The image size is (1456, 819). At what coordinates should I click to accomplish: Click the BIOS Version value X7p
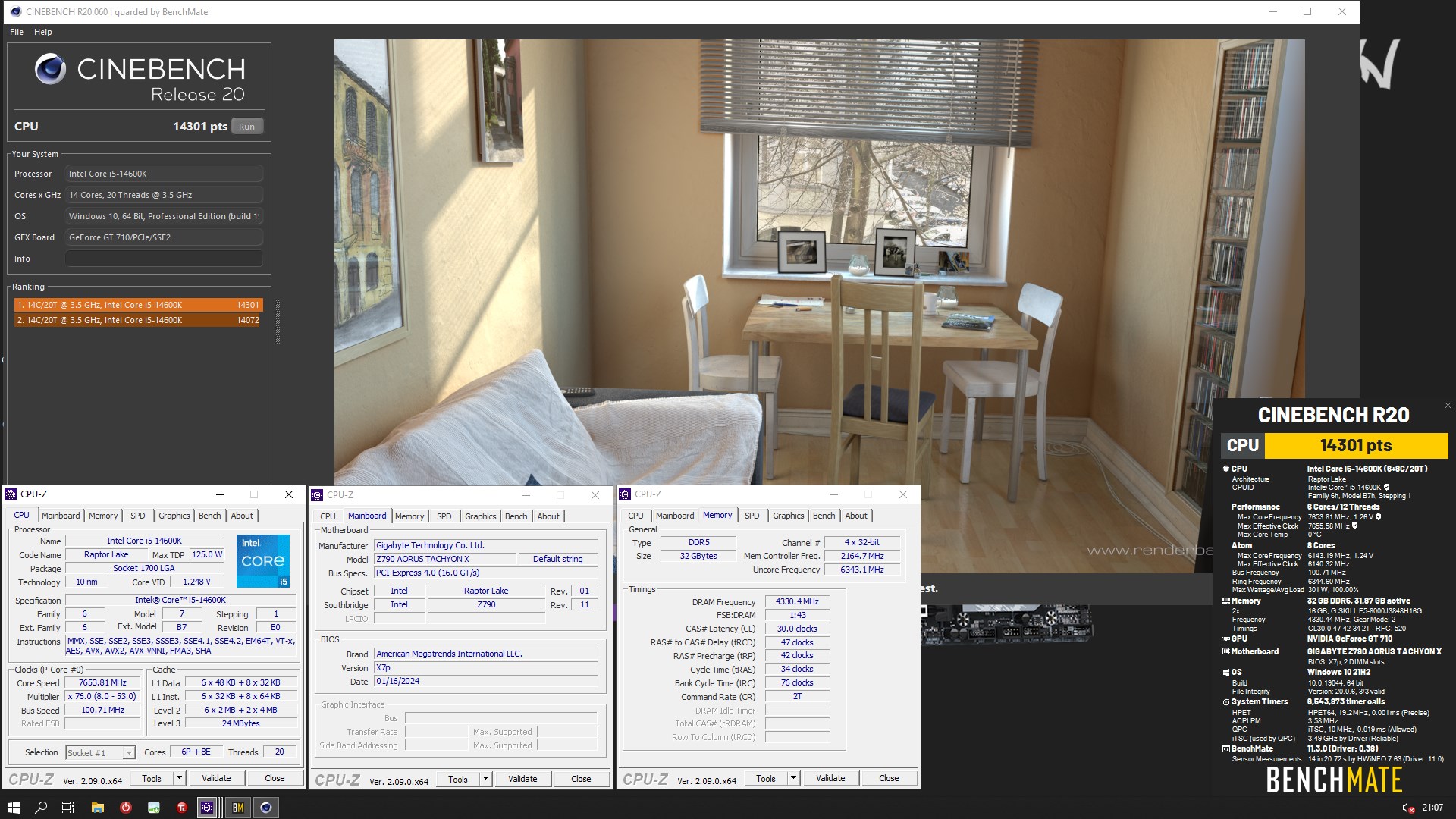pos(486,667)
